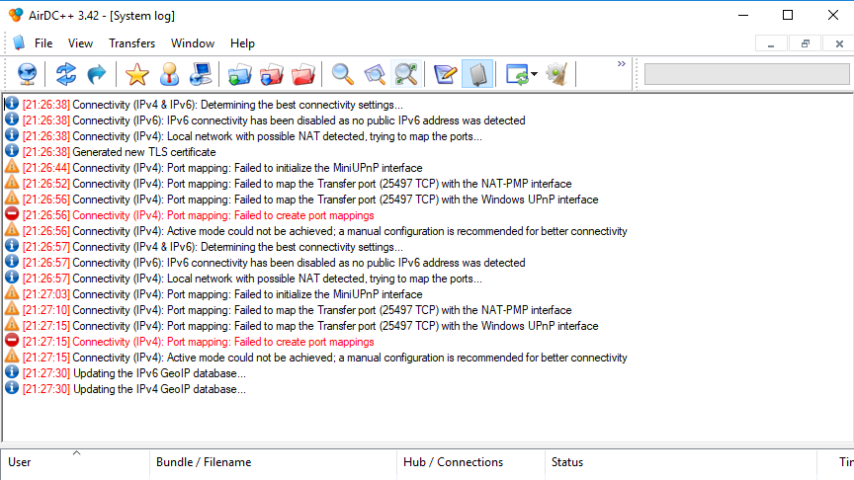Image resolution: width=854 pixels, height=480 pixels.
Task: Sort by Status column header
Action: pos(681,463)
